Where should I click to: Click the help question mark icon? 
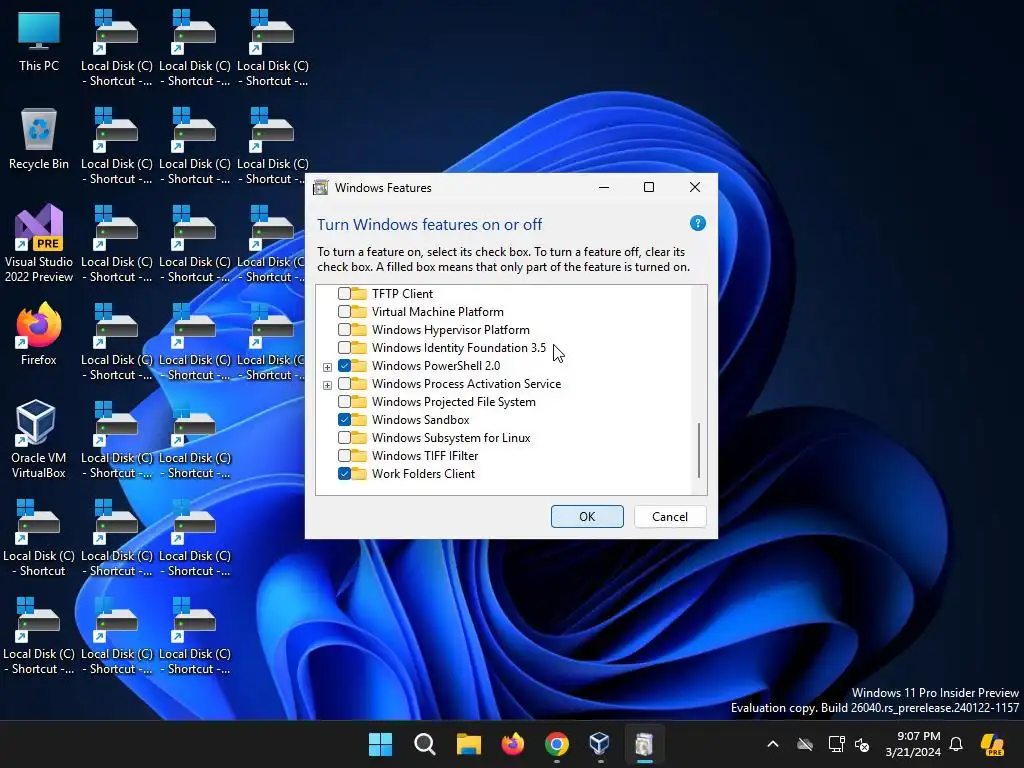tap(697, 223)
